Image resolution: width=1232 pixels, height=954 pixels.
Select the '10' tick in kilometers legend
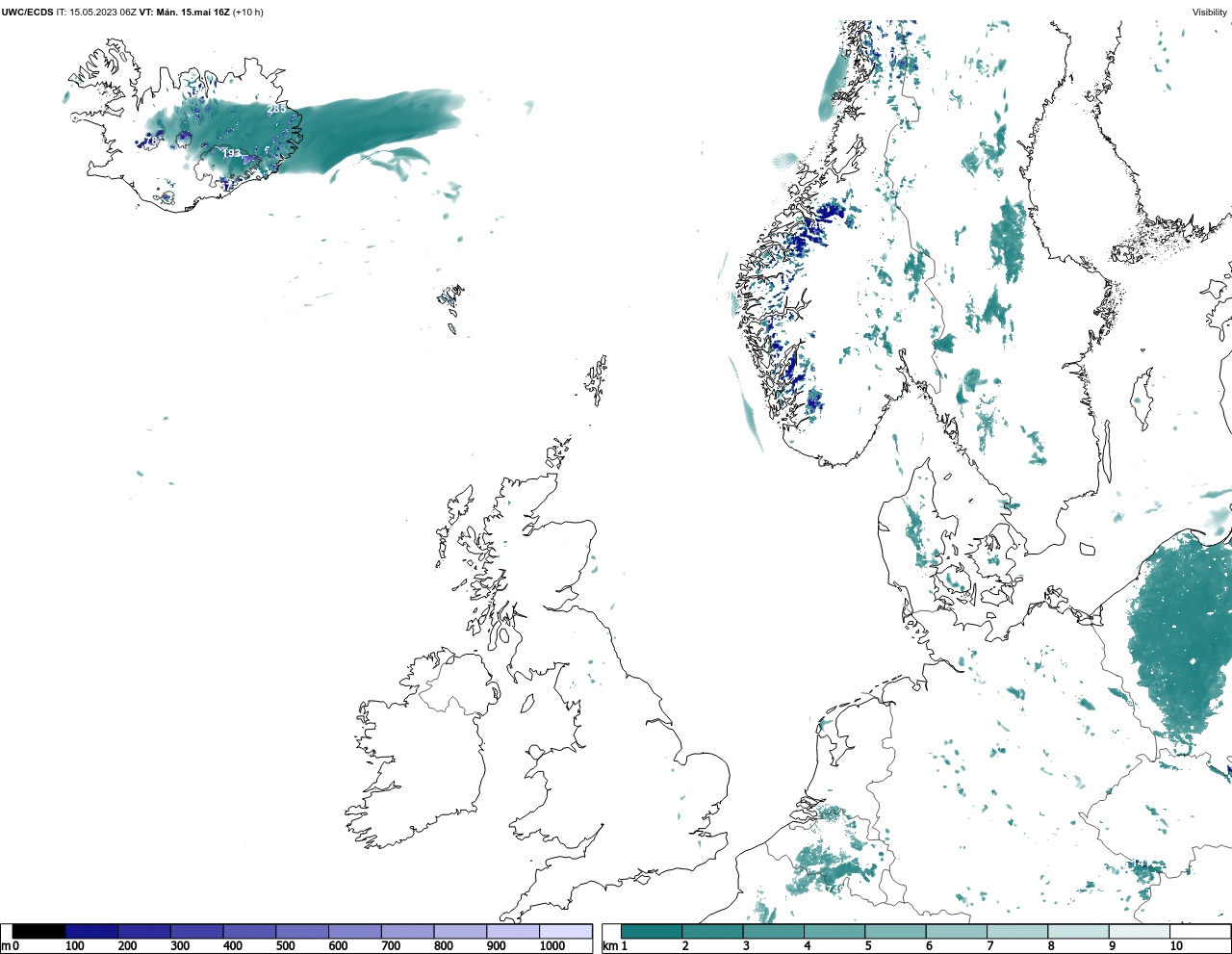[x=1176, y=946]
